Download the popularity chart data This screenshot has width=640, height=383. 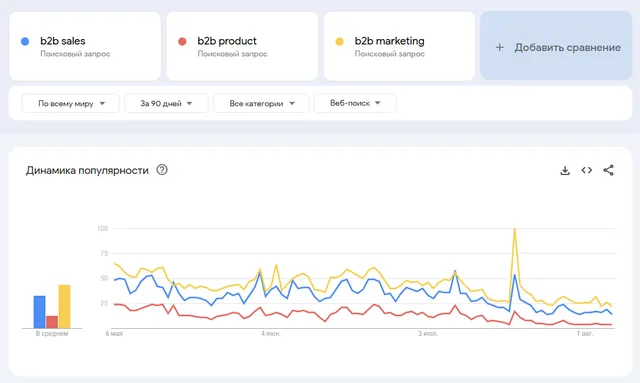coord(565,170)
